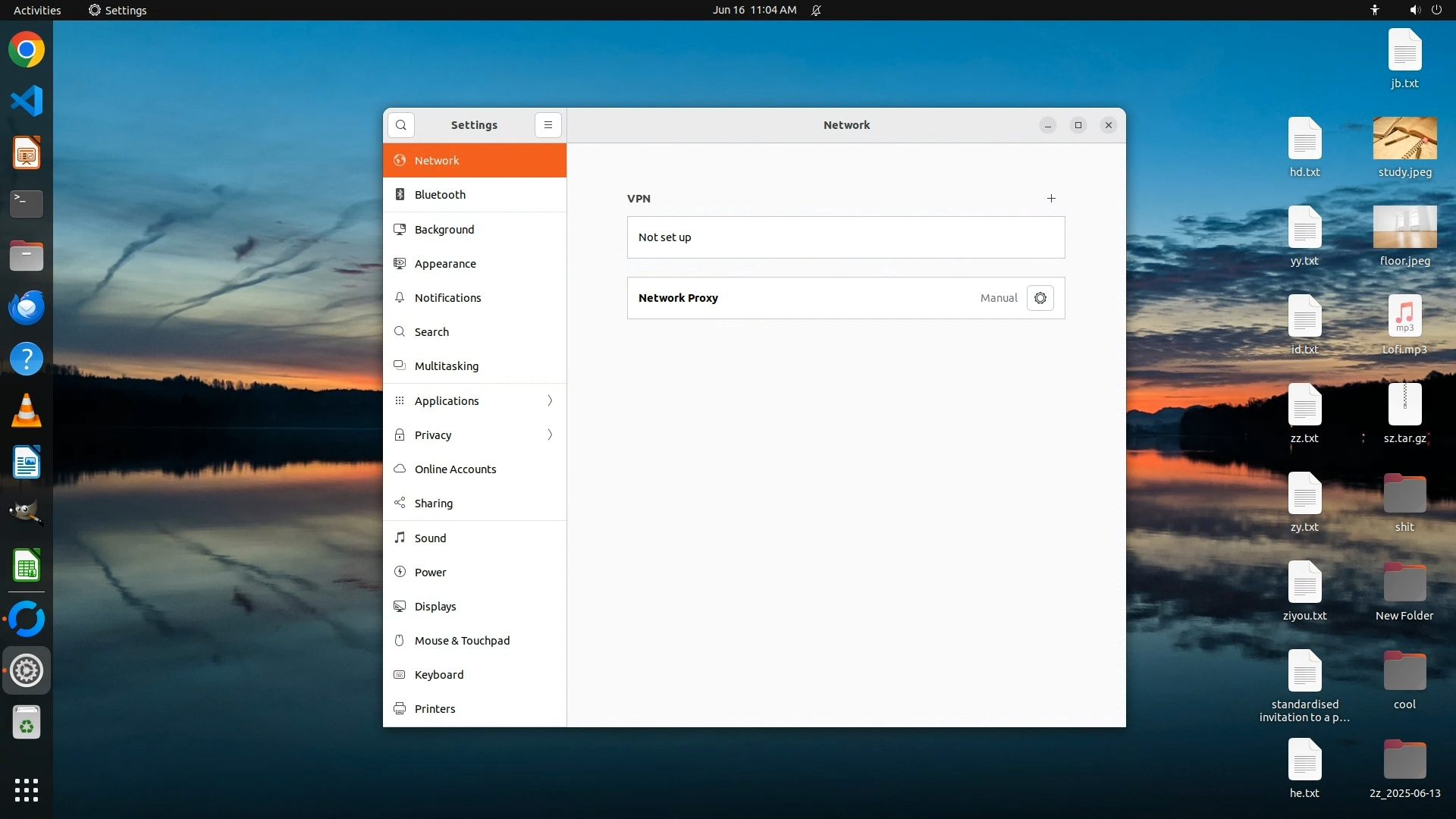1456x819 pixels.
Task: Show applications grid in dock
Action: coord(27,789)
